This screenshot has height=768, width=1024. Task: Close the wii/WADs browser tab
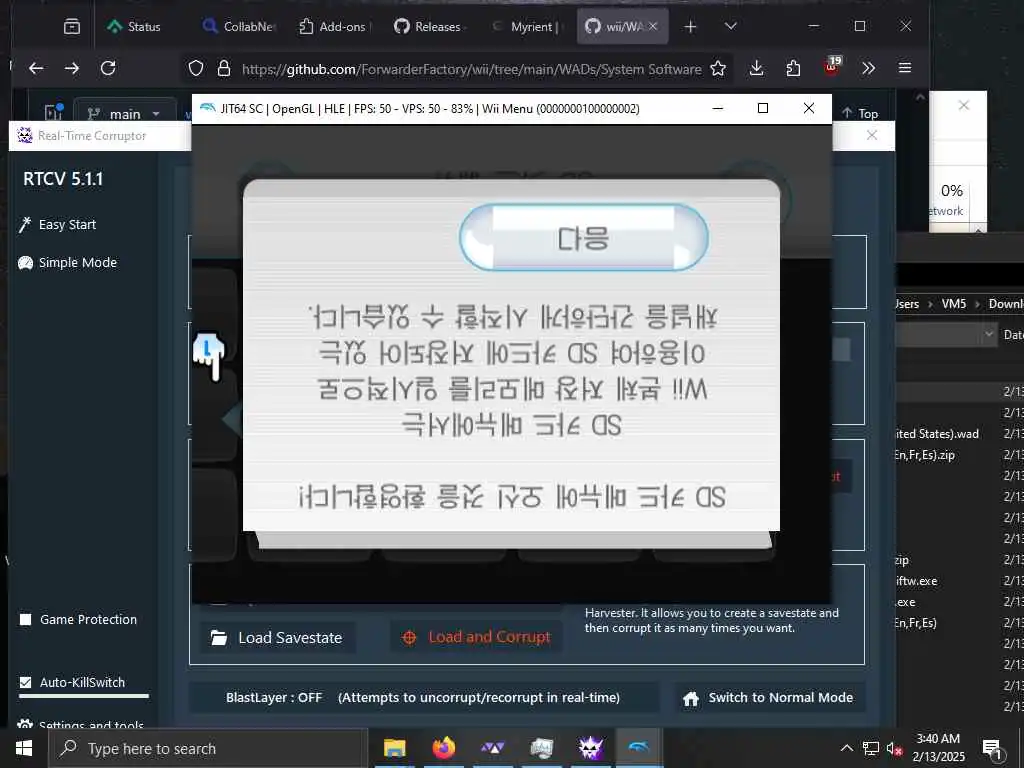[653, 26]
